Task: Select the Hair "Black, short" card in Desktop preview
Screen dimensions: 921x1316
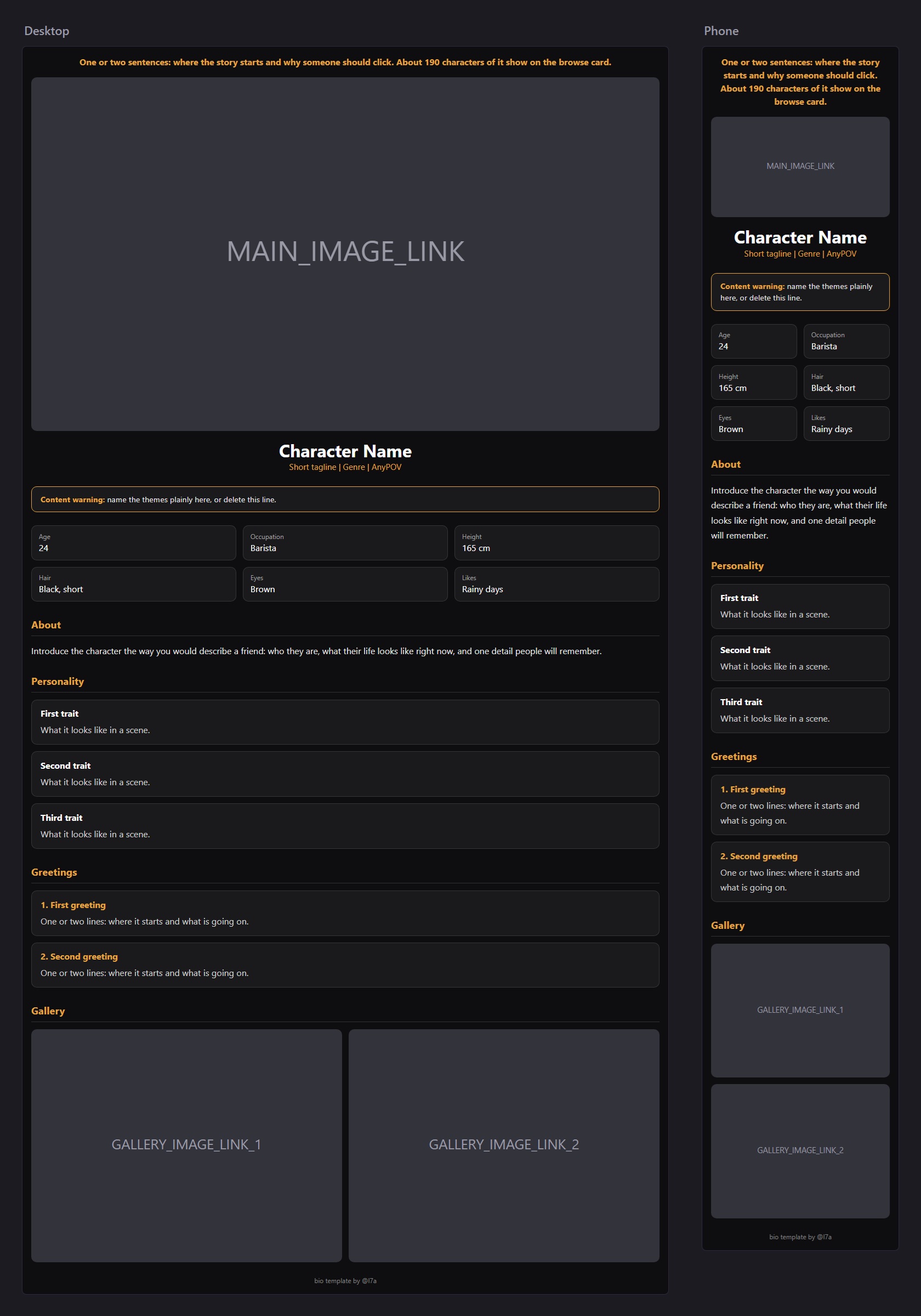Action: [134, 584]
